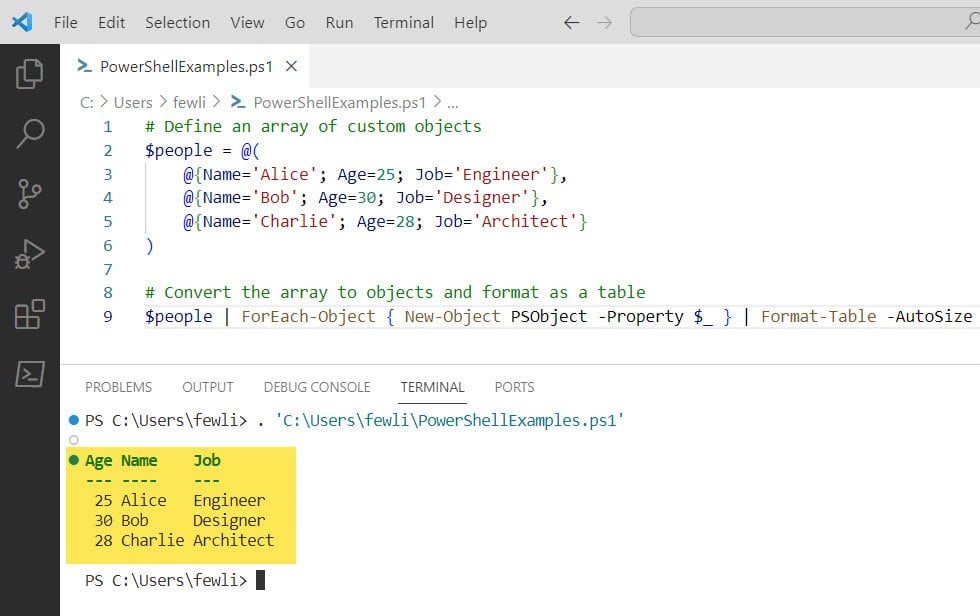
Task: Expand the trailing breadcrumb ellipsis
Action: click(452, 102)
